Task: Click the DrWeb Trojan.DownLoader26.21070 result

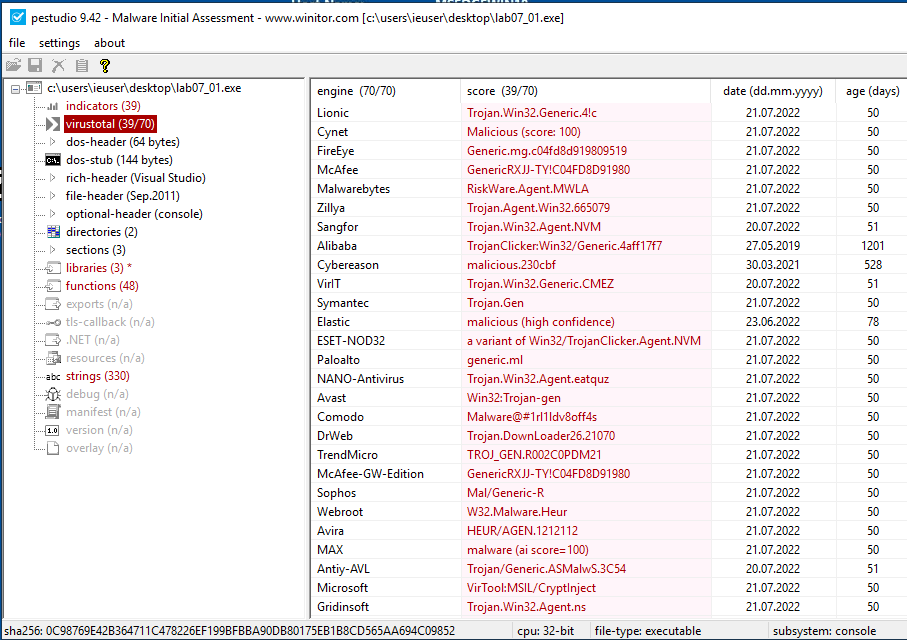Action: (541, 436)
